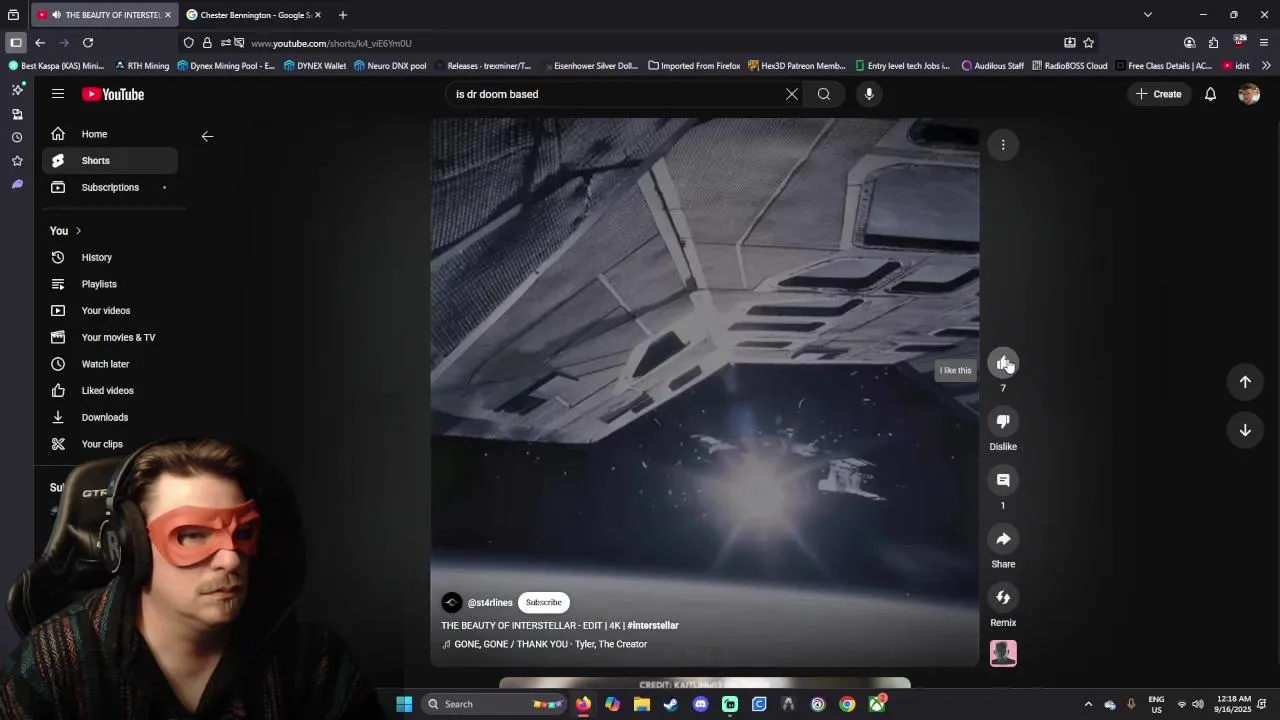The width and height of the screenshot is (1280, 720).
Task: Open the sound thumbnail below Remix
Action: point(1003,653)
